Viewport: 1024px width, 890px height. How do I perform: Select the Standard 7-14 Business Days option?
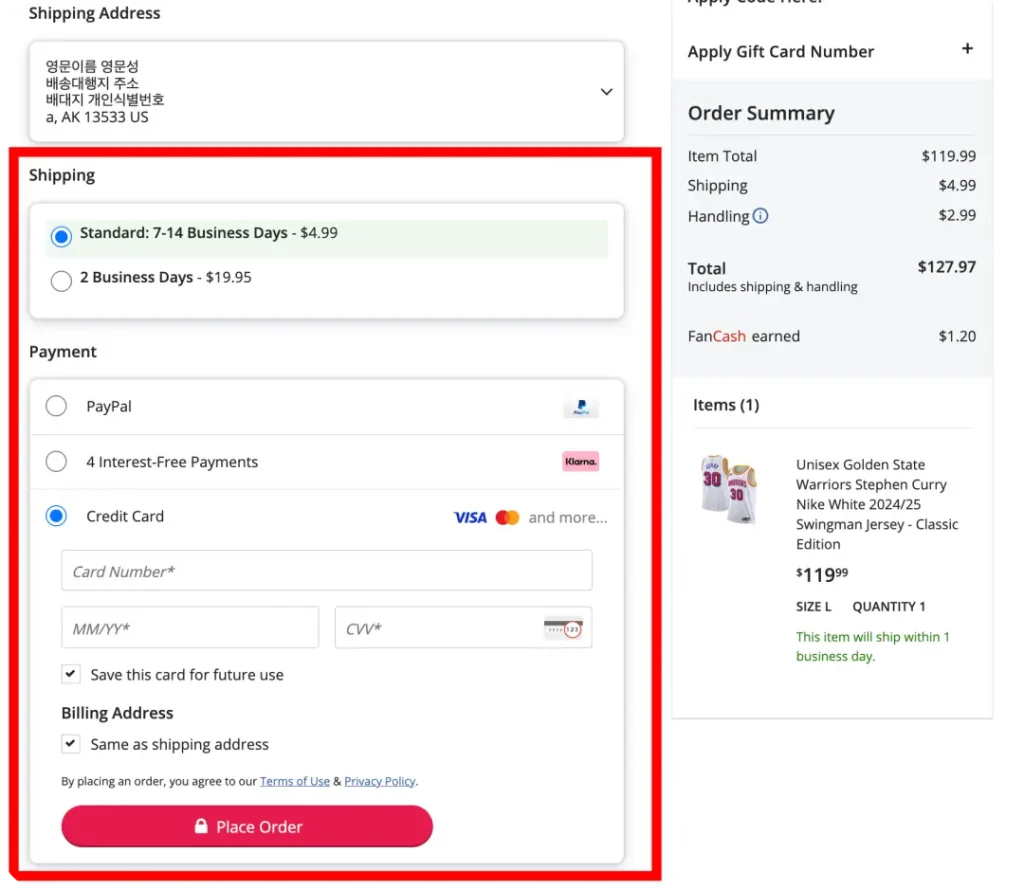point(60,236)
